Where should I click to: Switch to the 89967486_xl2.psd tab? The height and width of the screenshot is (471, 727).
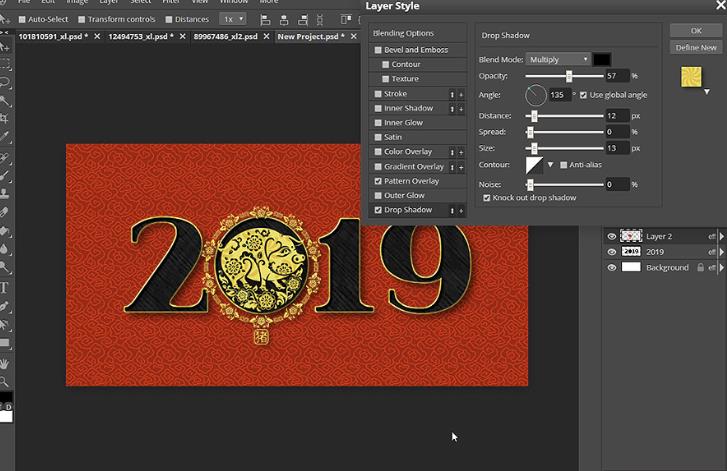(x=225, y=36)
